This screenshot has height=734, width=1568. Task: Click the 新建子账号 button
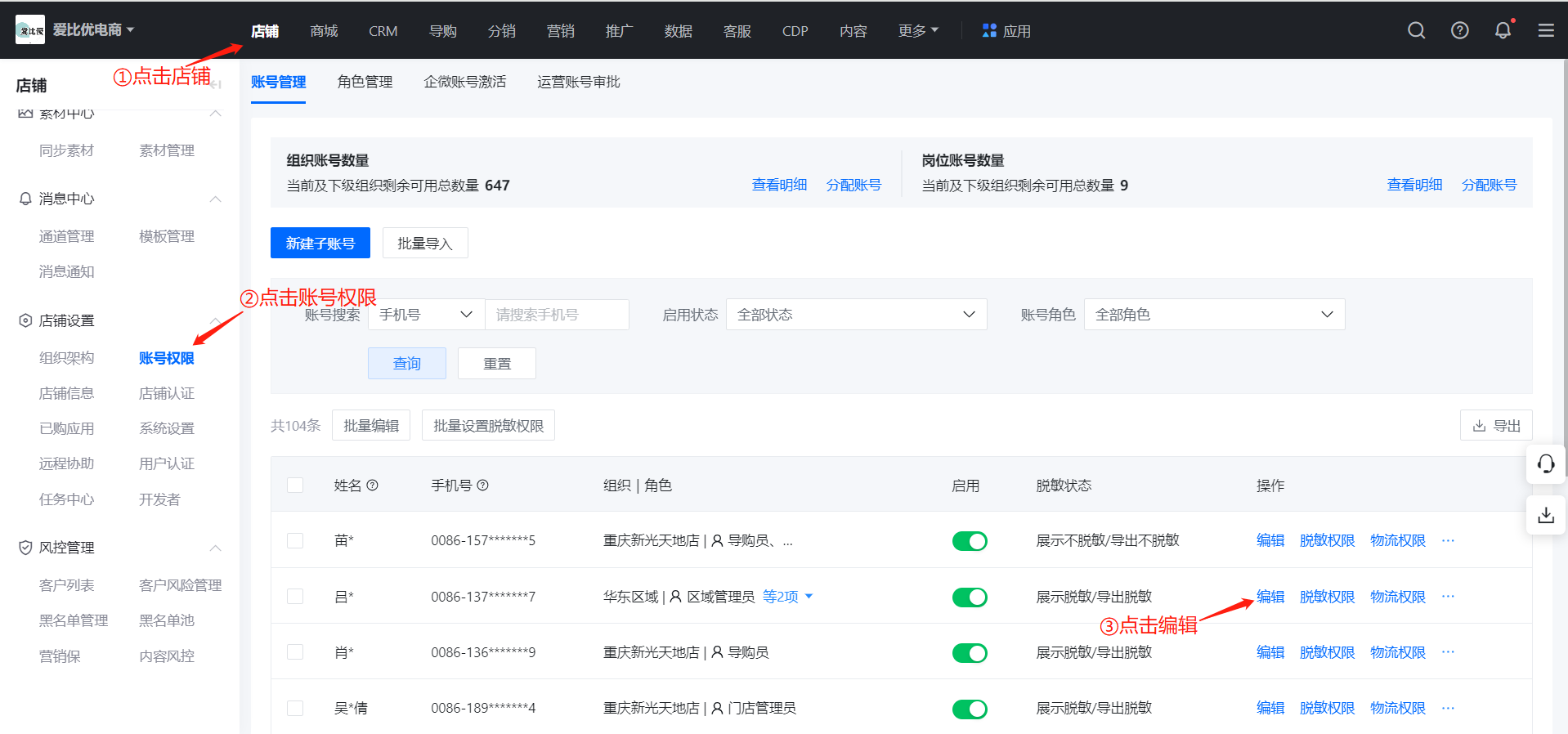(x=320, y=243)
